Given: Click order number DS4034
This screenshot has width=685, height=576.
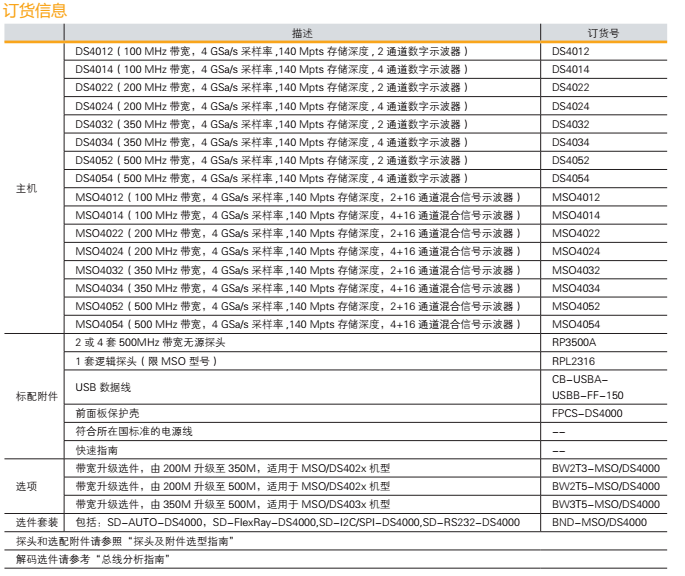Looking at the screenshot, I should [x=571, y=142].
